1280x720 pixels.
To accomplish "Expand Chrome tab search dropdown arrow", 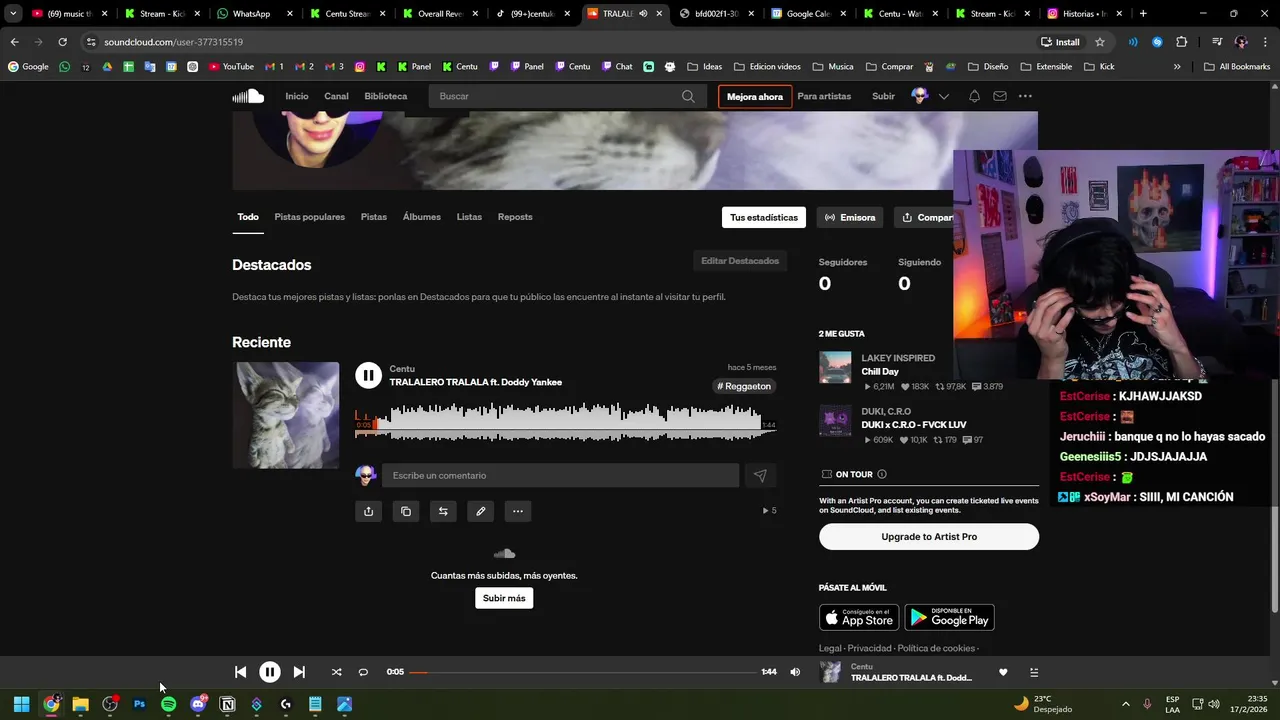I will pyautogui.click(x=13, y=14).
